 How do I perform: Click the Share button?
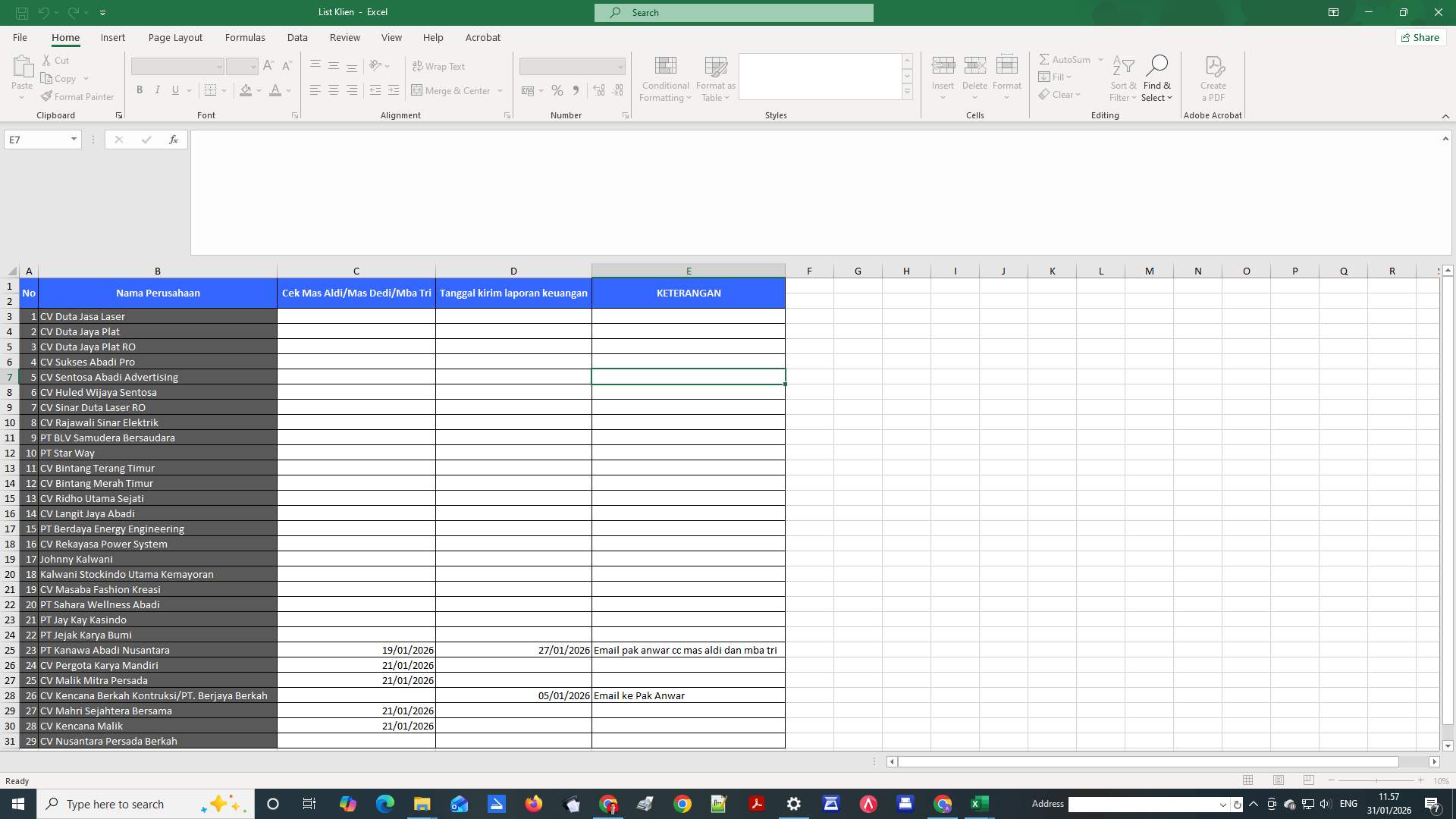pos(1420,37)
